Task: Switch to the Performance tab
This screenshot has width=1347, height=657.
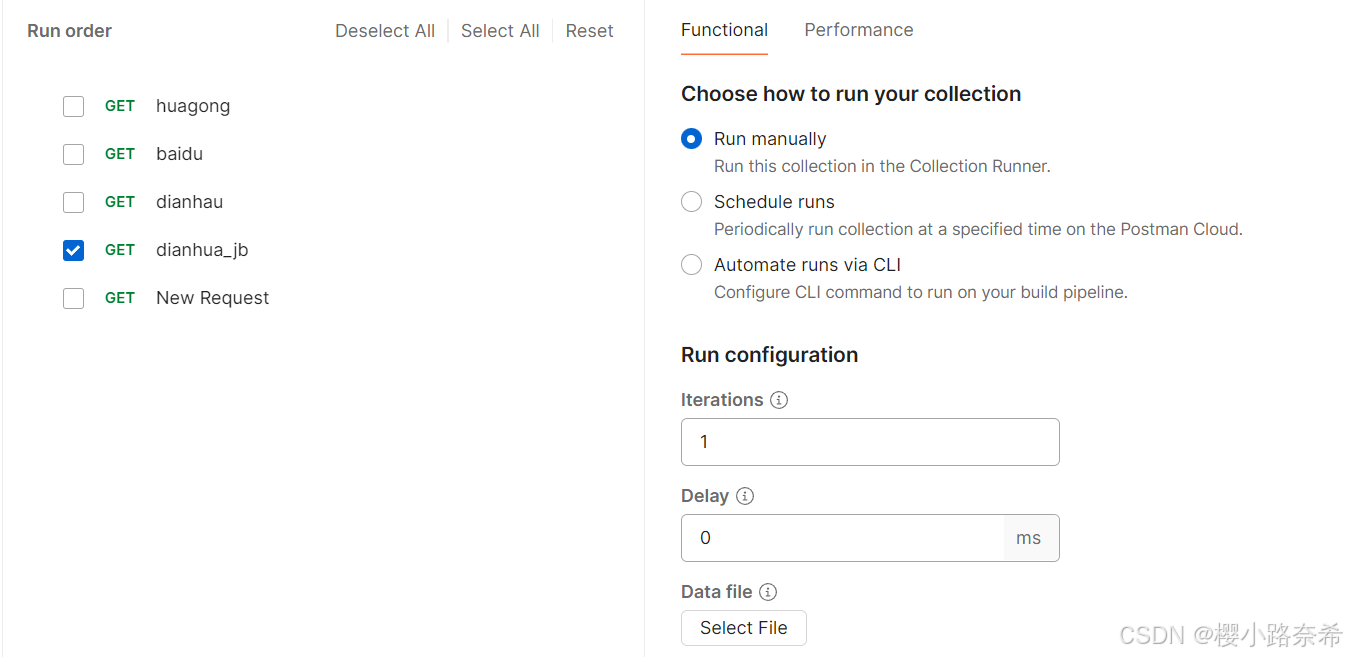Action: 858,30
